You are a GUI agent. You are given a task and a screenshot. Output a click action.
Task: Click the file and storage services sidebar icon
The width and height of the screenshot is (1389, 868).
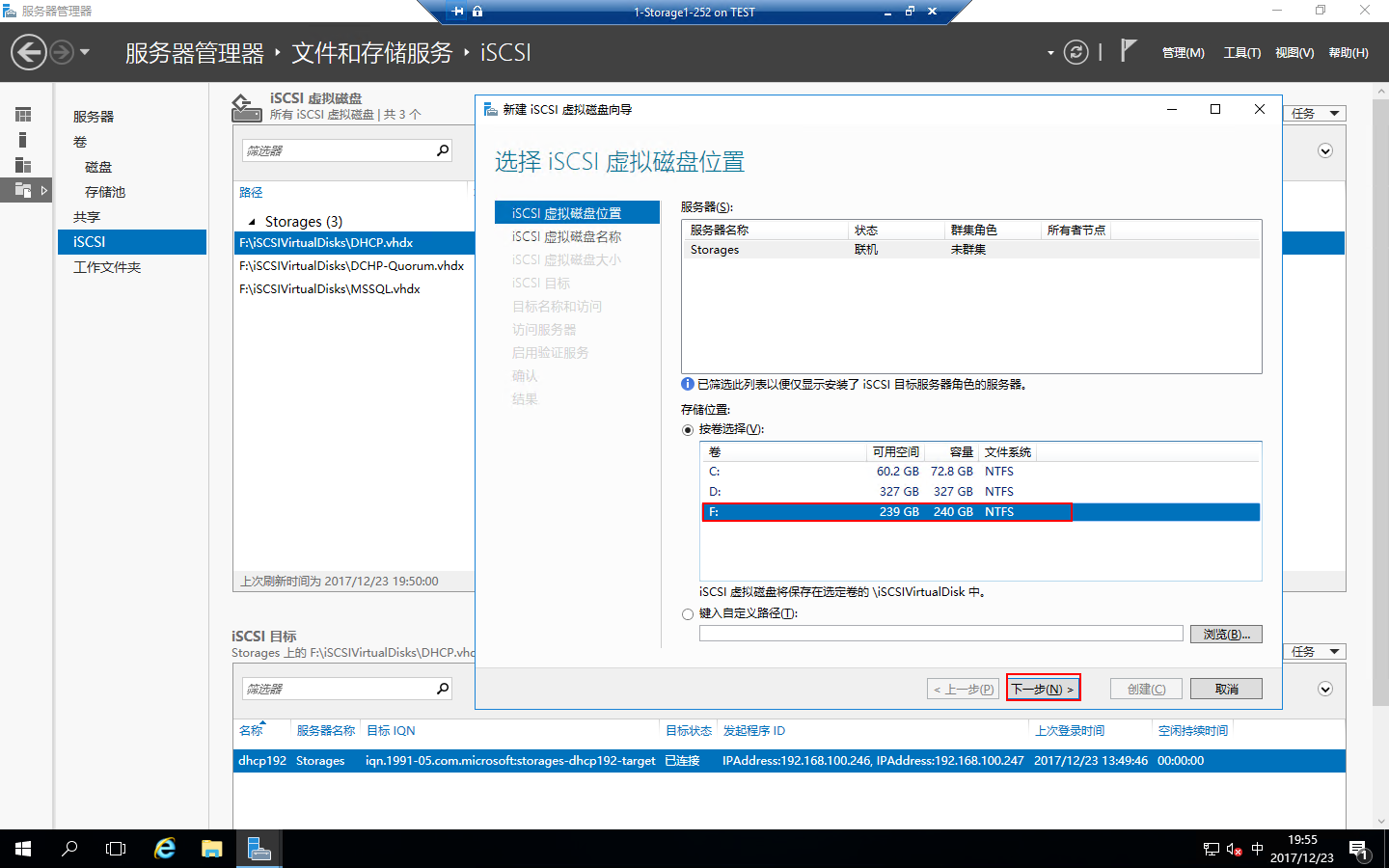(x=23, y=190)
